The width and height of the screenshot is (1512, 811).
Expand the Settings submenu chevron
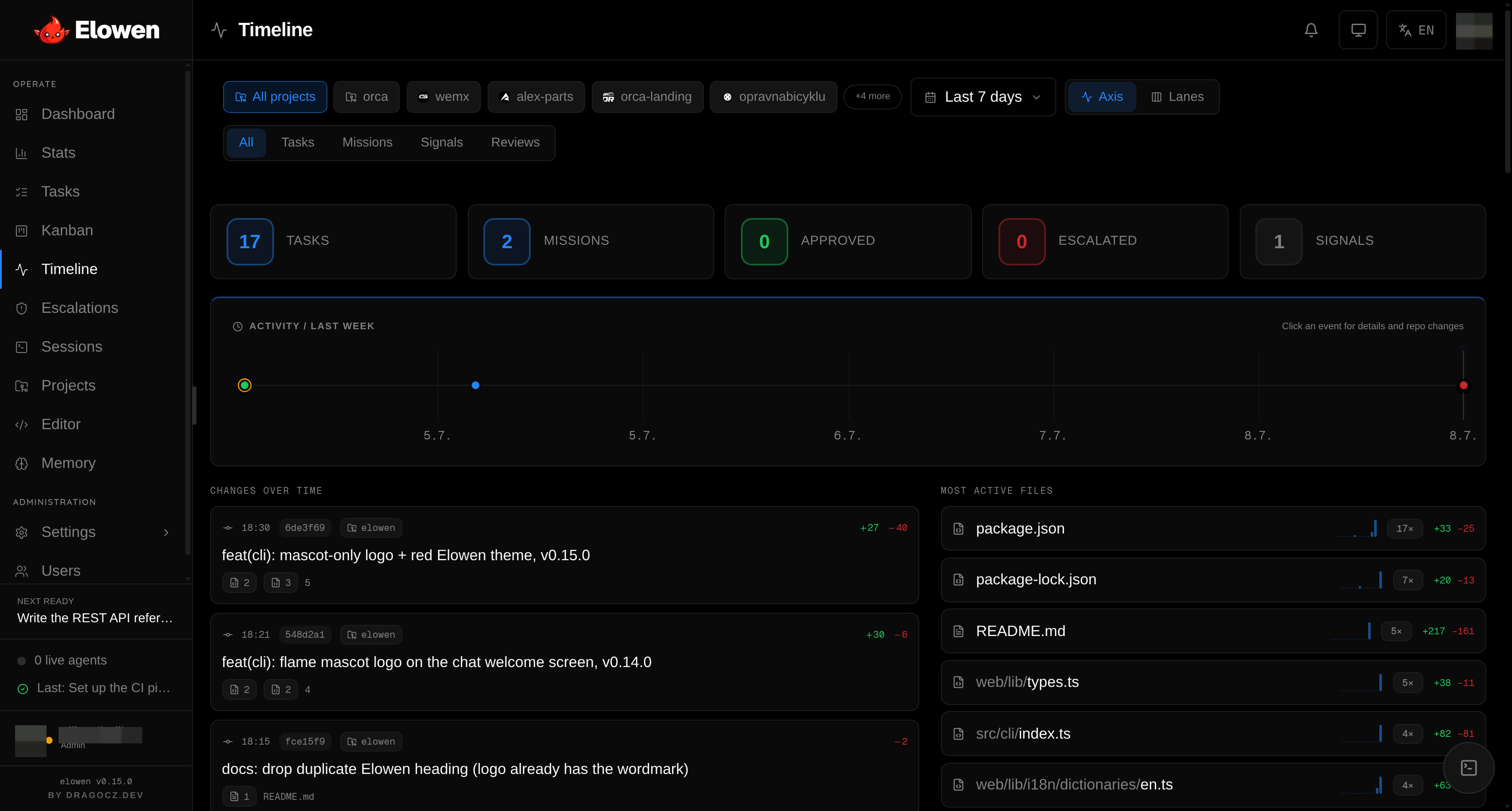pos(166,532)
